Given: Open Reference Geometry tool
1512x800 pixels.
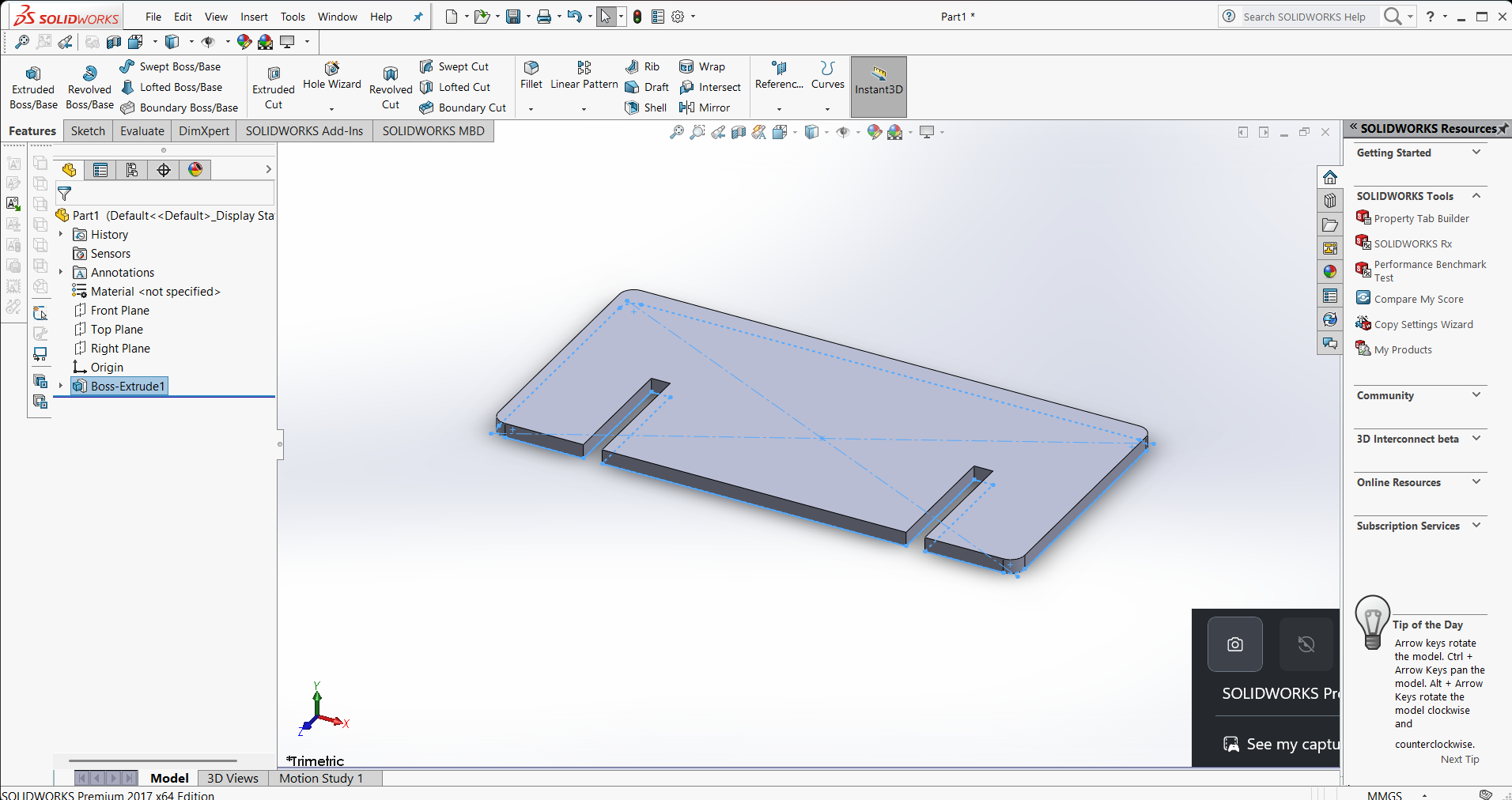Looking at the screenshot, I should click(x=779, y=76).
